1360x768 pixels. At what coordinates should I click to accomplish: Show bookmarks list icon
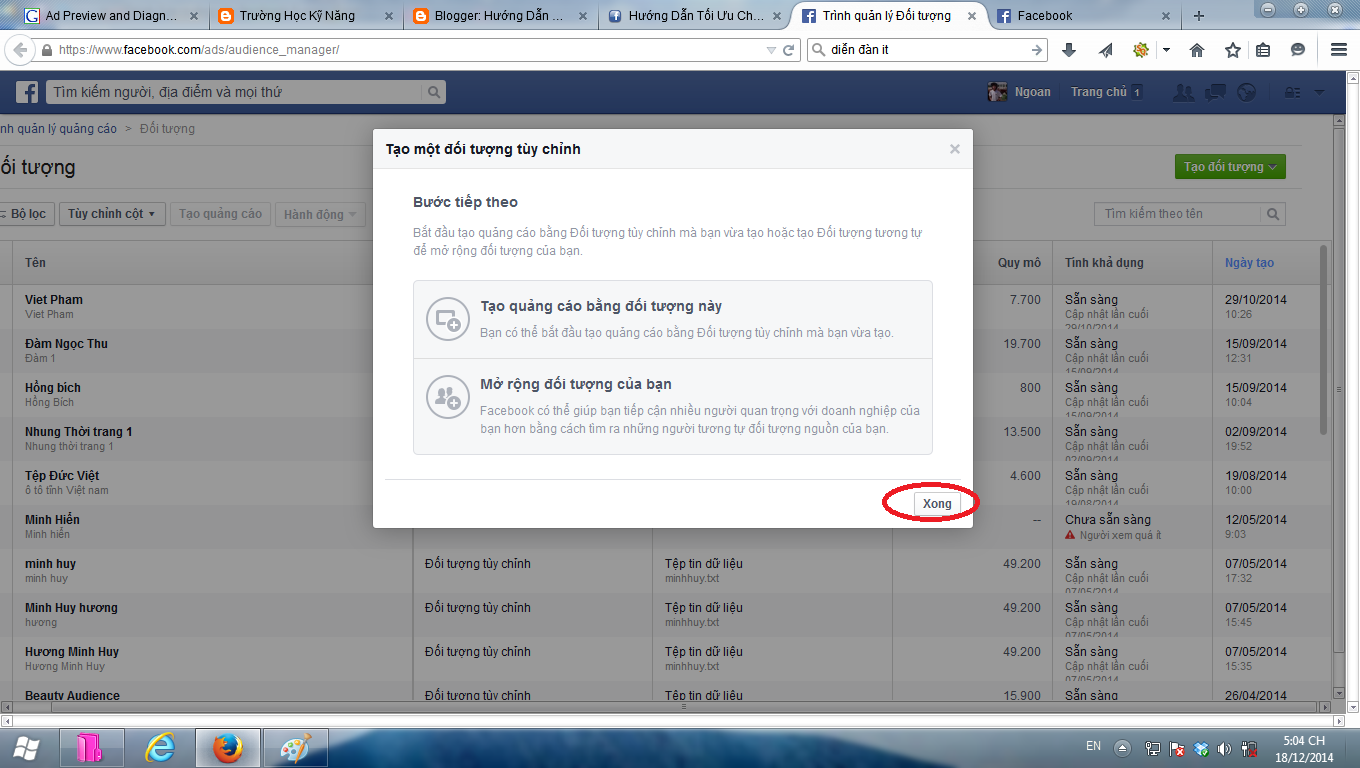(x=1263, y=50)
